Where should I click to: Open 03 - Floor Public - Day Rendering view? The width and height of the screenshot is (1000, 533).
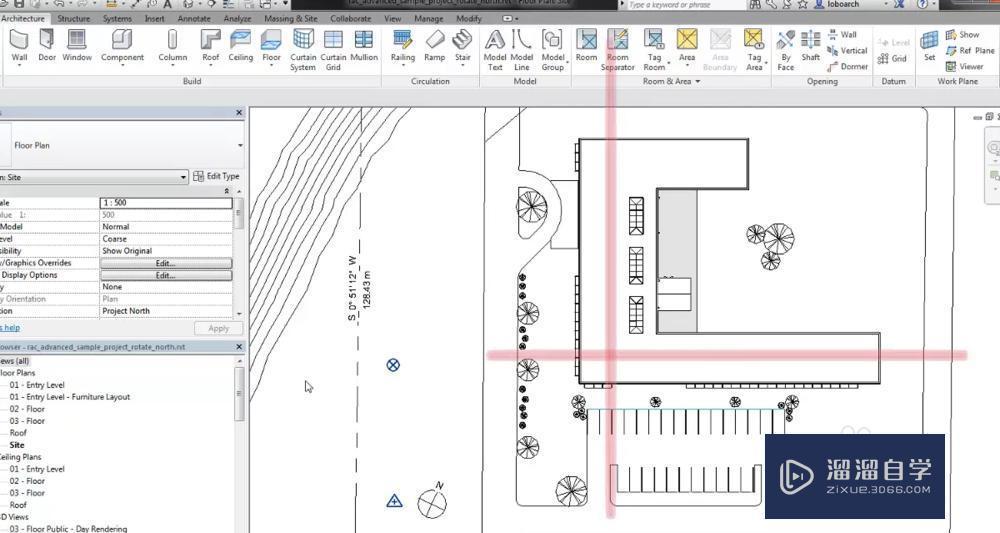(68, 529)
